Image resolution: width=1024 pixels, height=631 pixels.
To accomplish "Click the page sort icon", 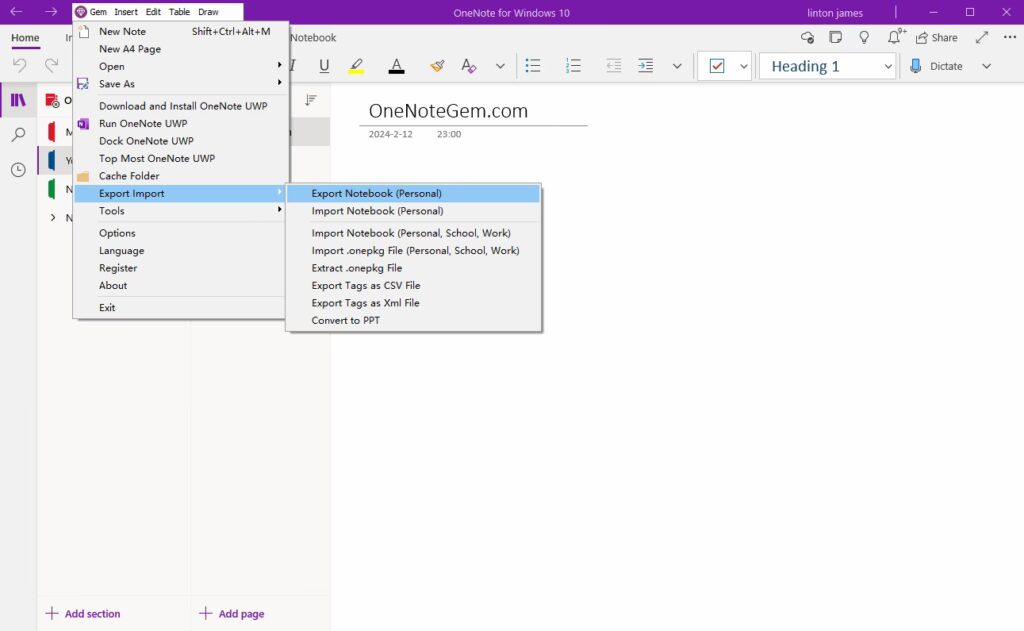I will (311, 100).
